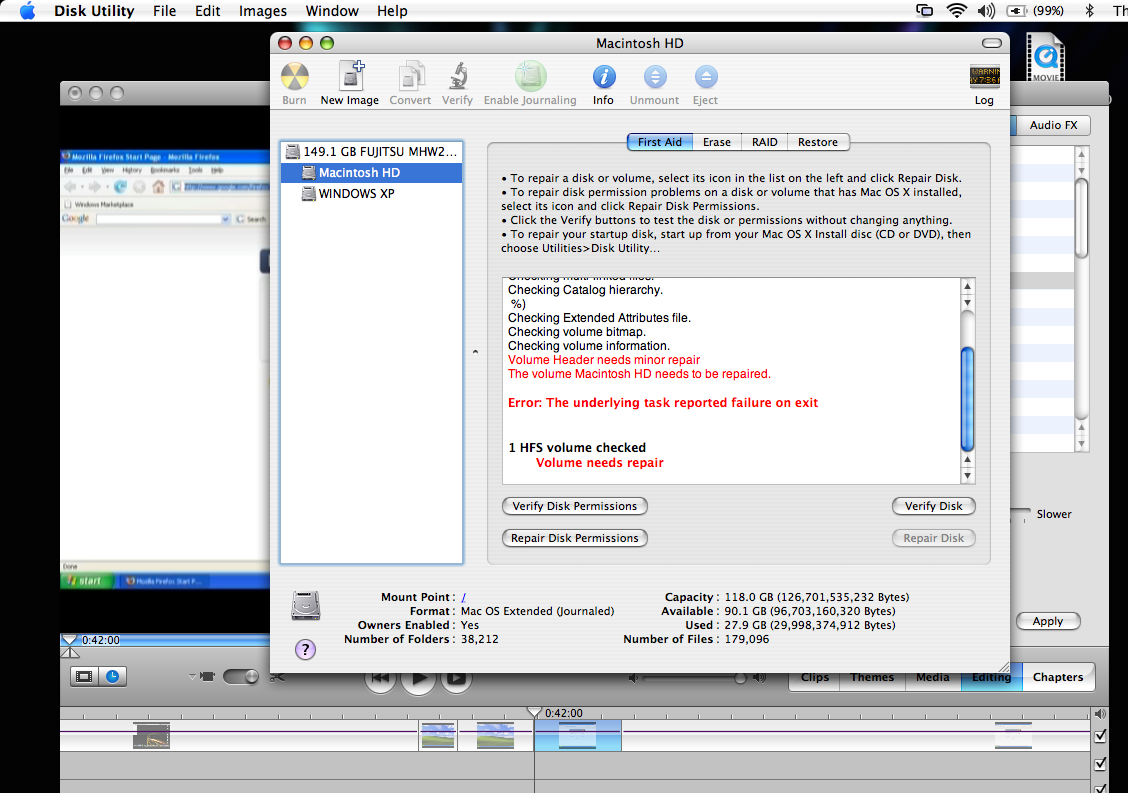Switch to the Restore tab
The width and height of the screenshot is (1128, 793).
click(818, 142)
